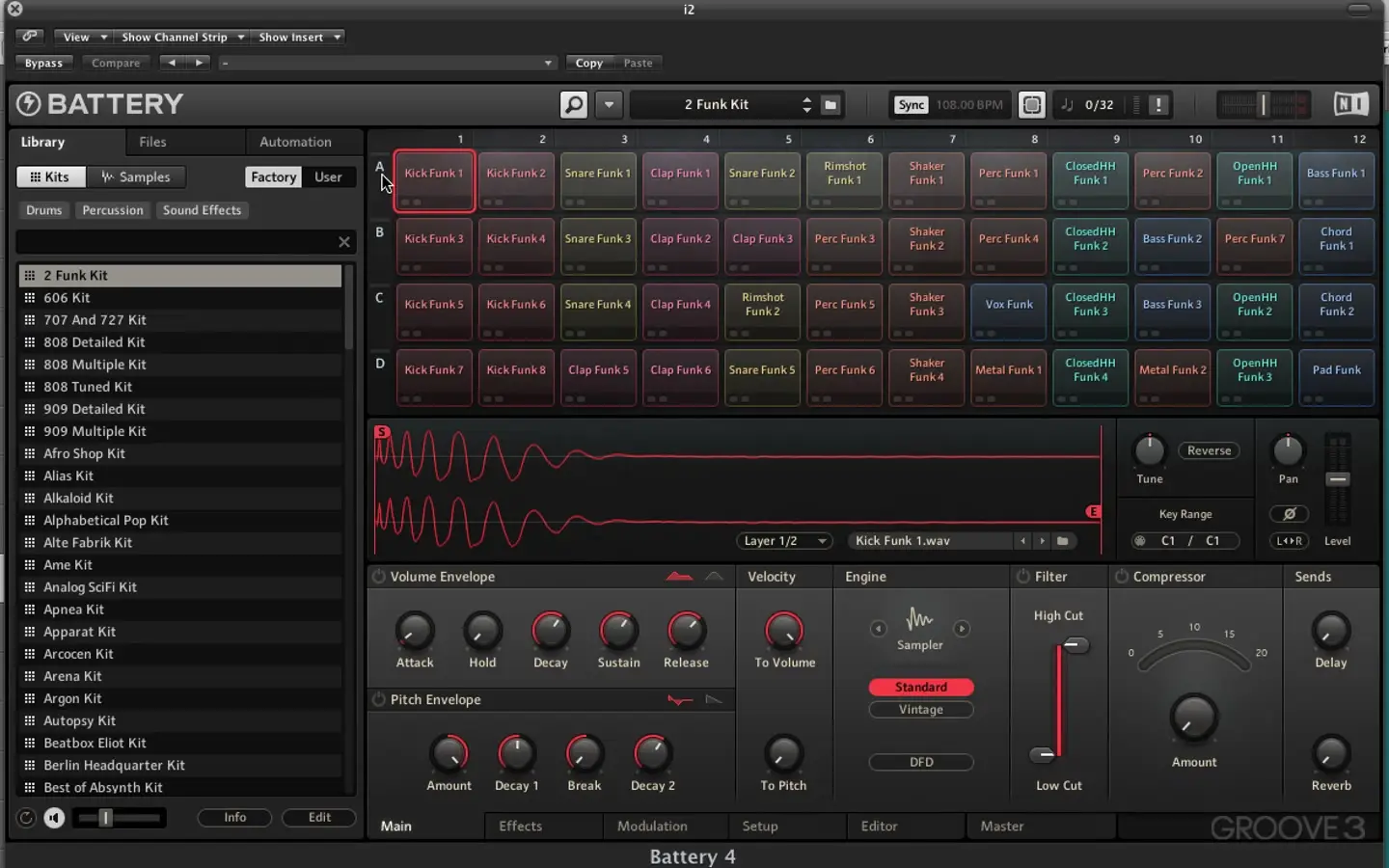Image resolution: width=1389 pixels, height=868 pixels.
Task: Select the second pitch envelope shape icon
Action: click(714, 700)
